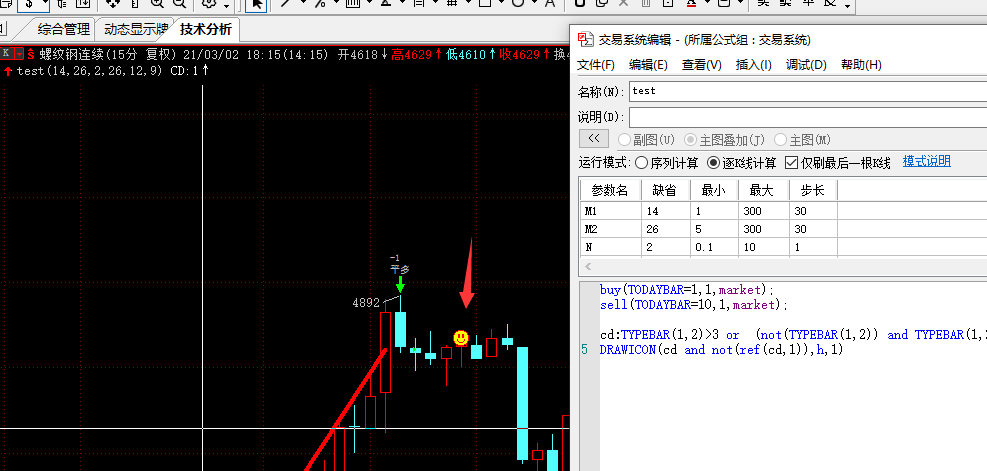
Task: Click 最小 column header
Action: coord(714,190)
